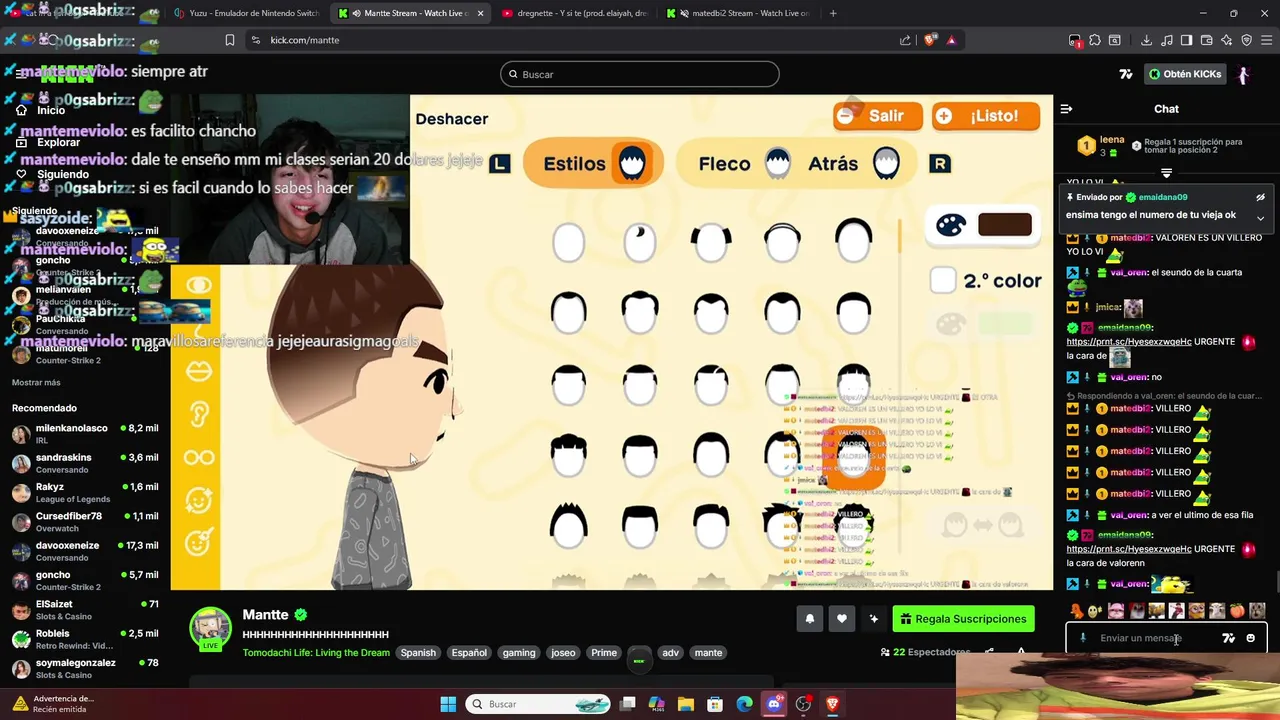
Task: Click the Obtén KICKs button
Action: coord(1185,74)
